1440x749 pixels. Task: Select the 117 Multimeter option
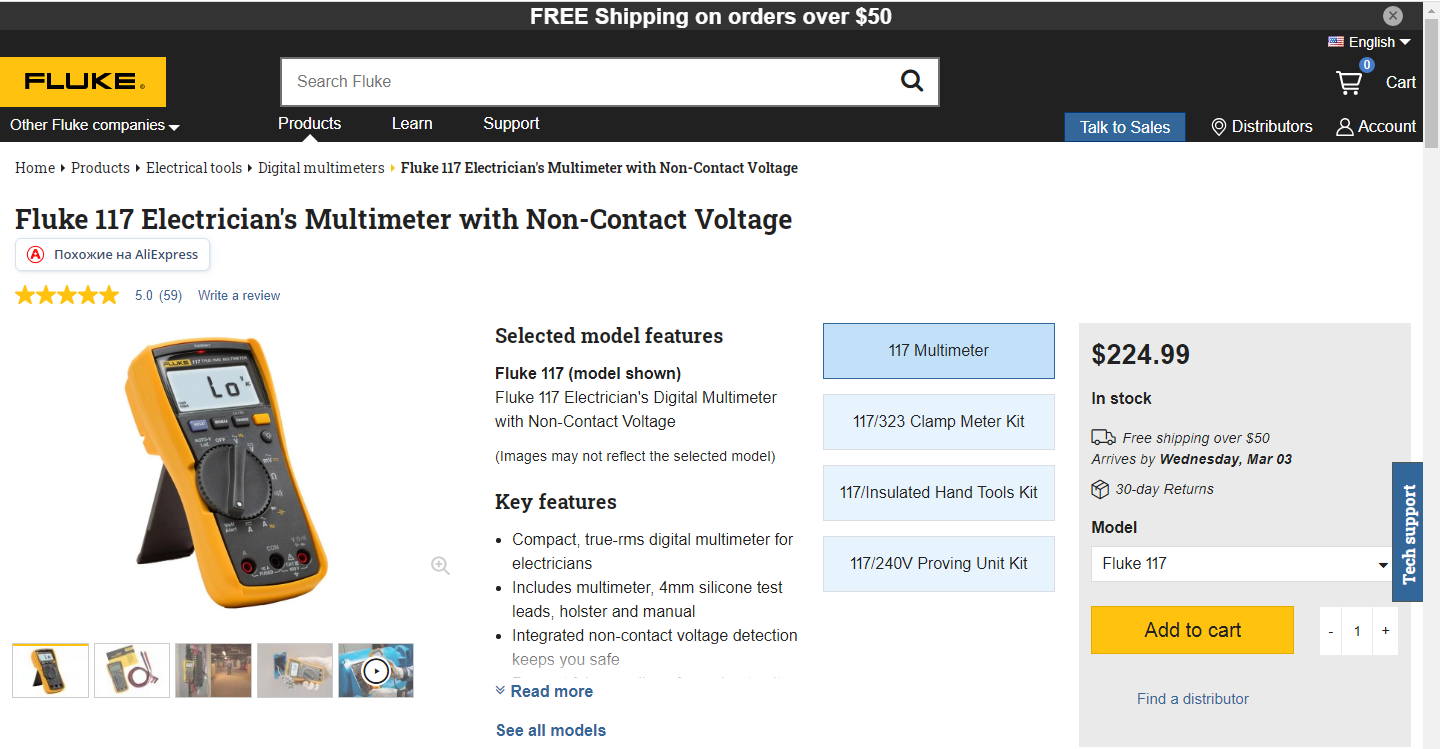click(939, 351)
